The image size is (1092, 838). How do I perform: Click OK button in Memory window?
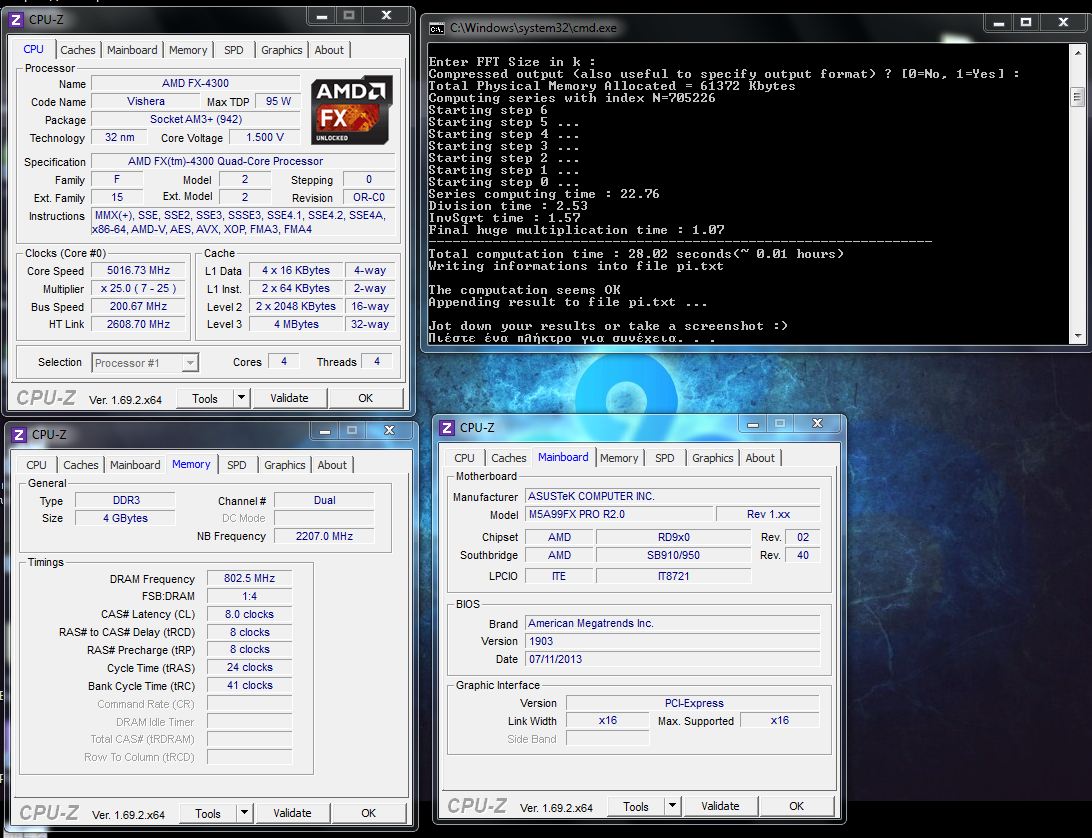368,813
